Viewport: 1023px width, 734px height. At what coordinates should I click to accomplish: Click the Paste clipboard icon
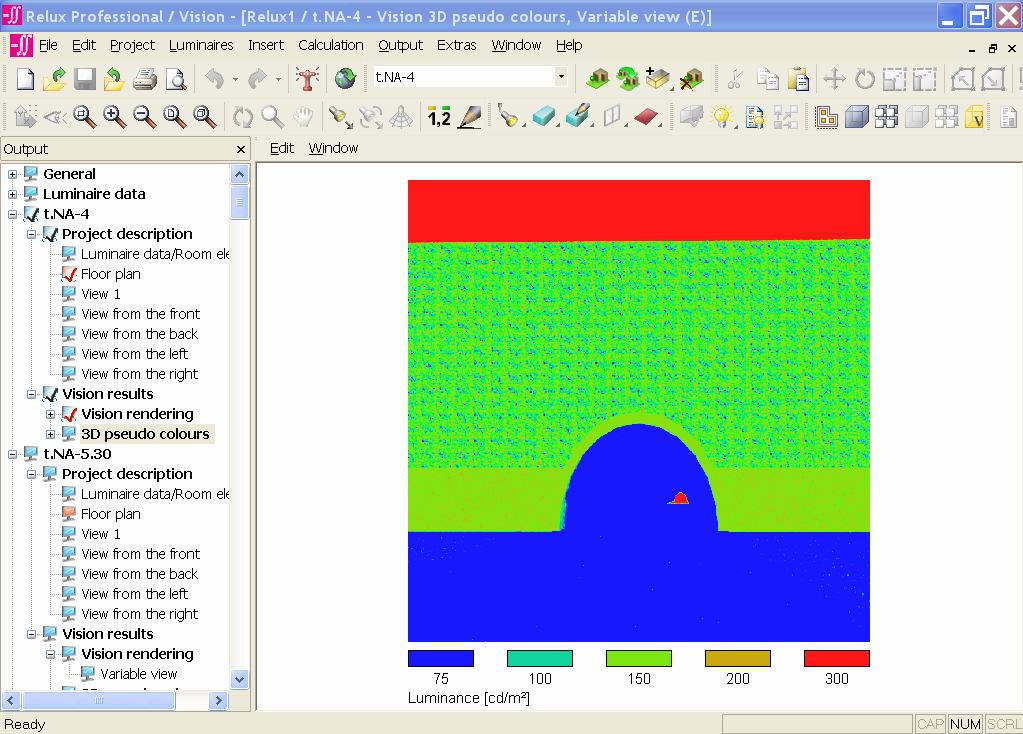click(x=798, y=78)
